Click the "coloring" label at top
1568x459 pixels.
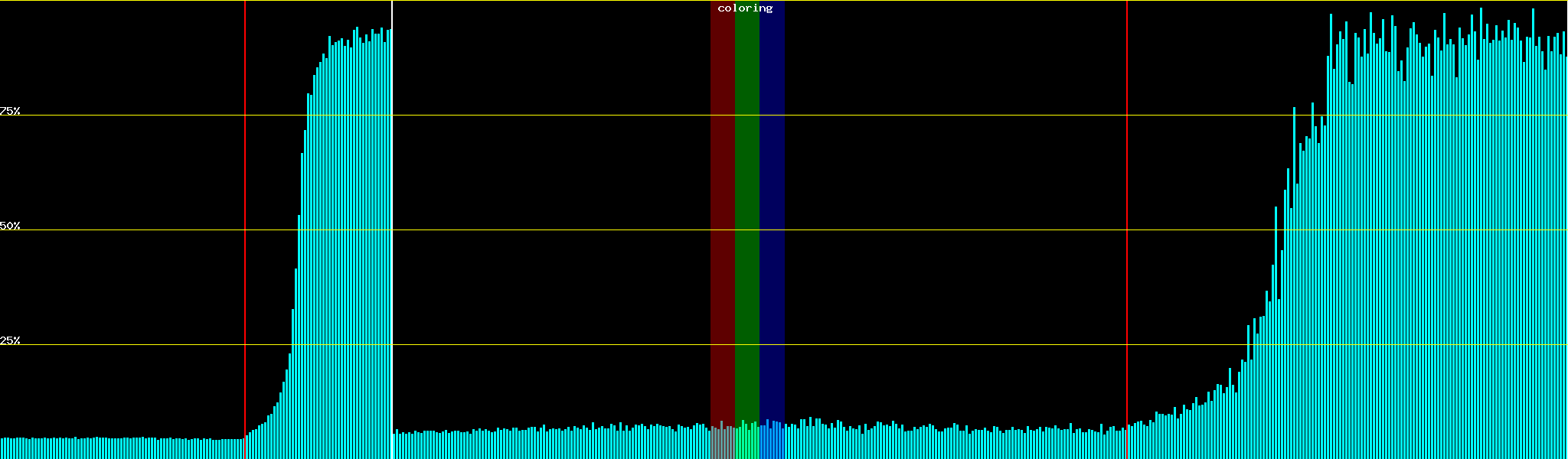coord(745,8)
